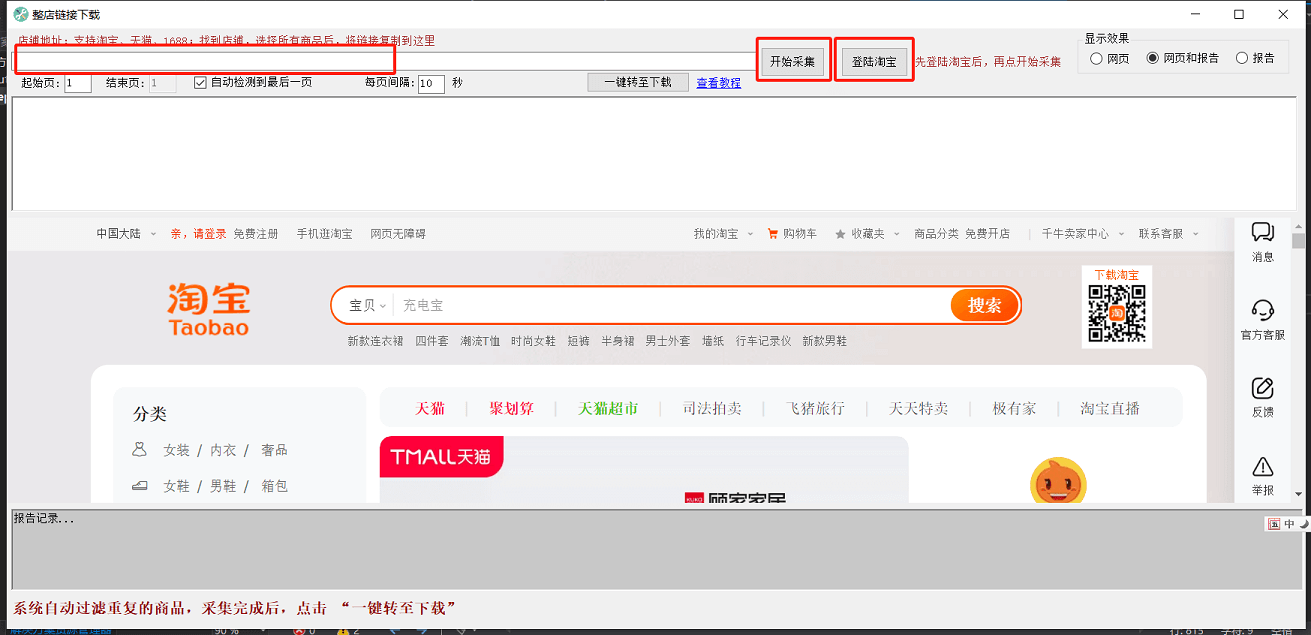Switch to the 天猫超市 tab

point(608,408)
